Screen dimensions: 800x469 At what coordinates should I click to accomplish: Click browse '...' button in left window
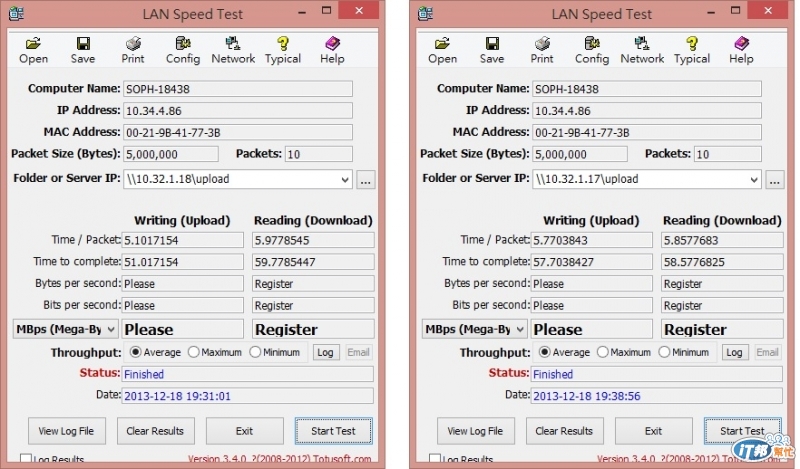point(366,180)
